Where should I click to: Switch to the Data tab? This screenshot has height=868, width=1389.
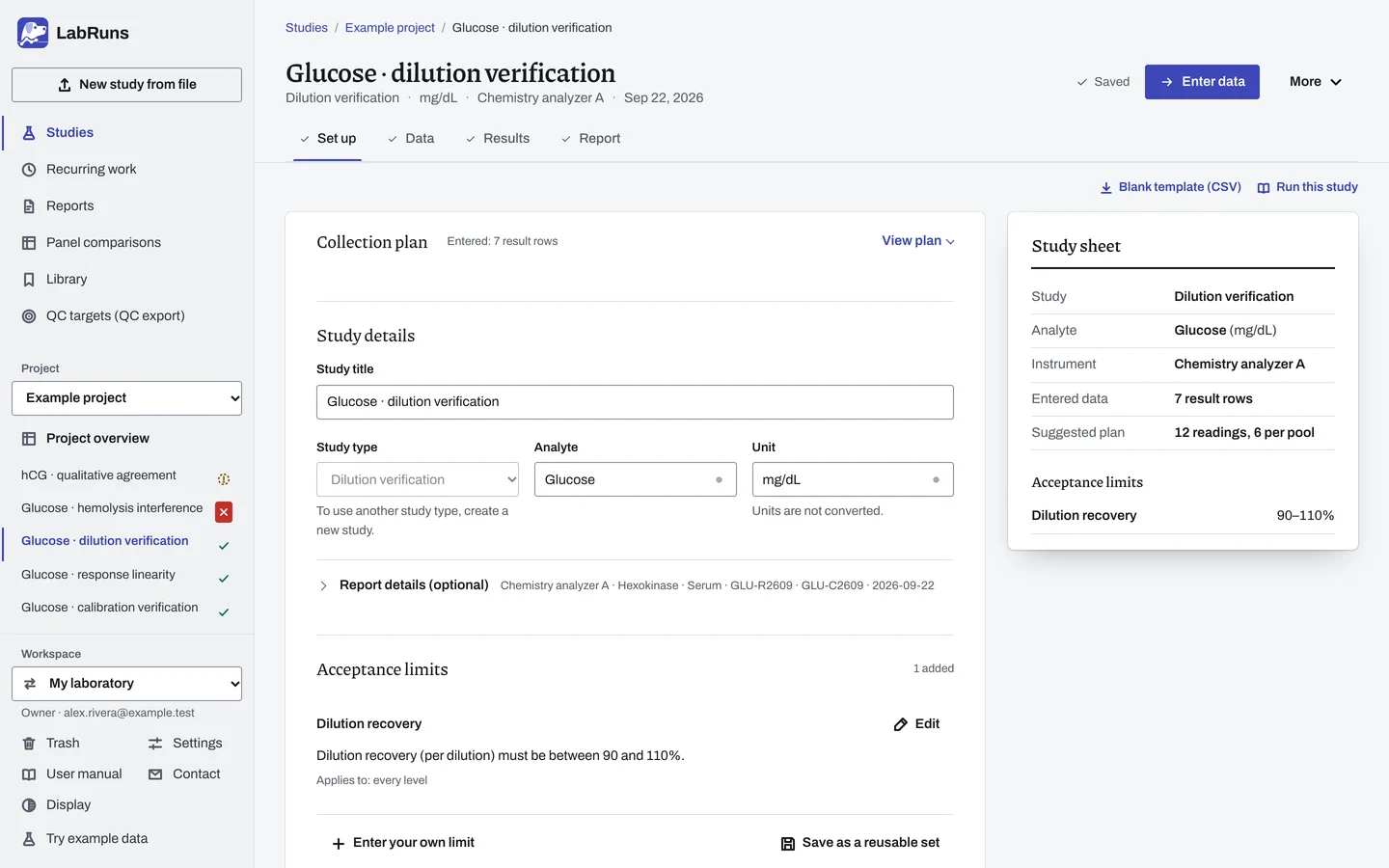click(411, 139)
